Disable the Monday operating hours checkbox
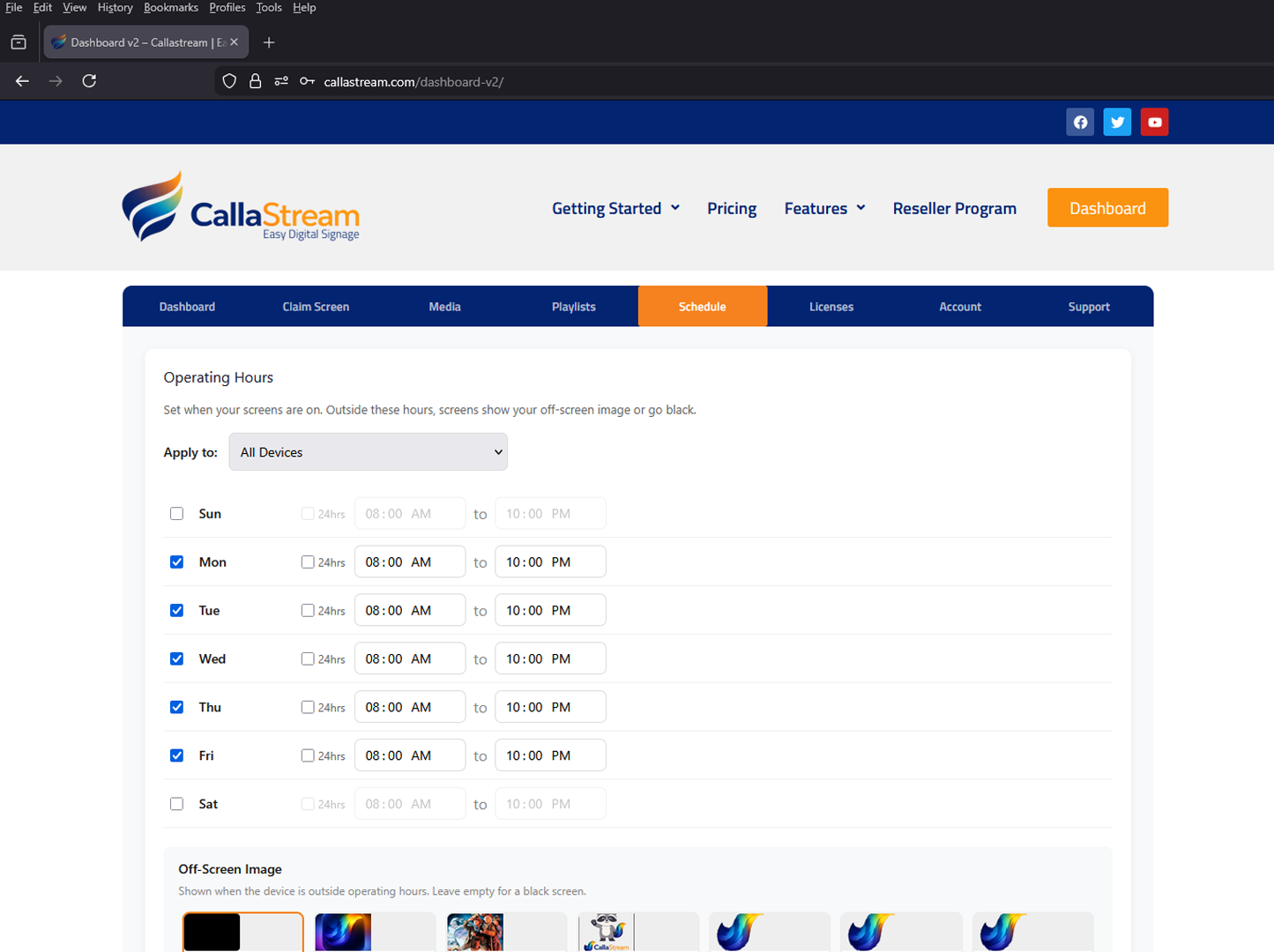The width and height of the screenshot is (1274, 952). click(176, 562)
